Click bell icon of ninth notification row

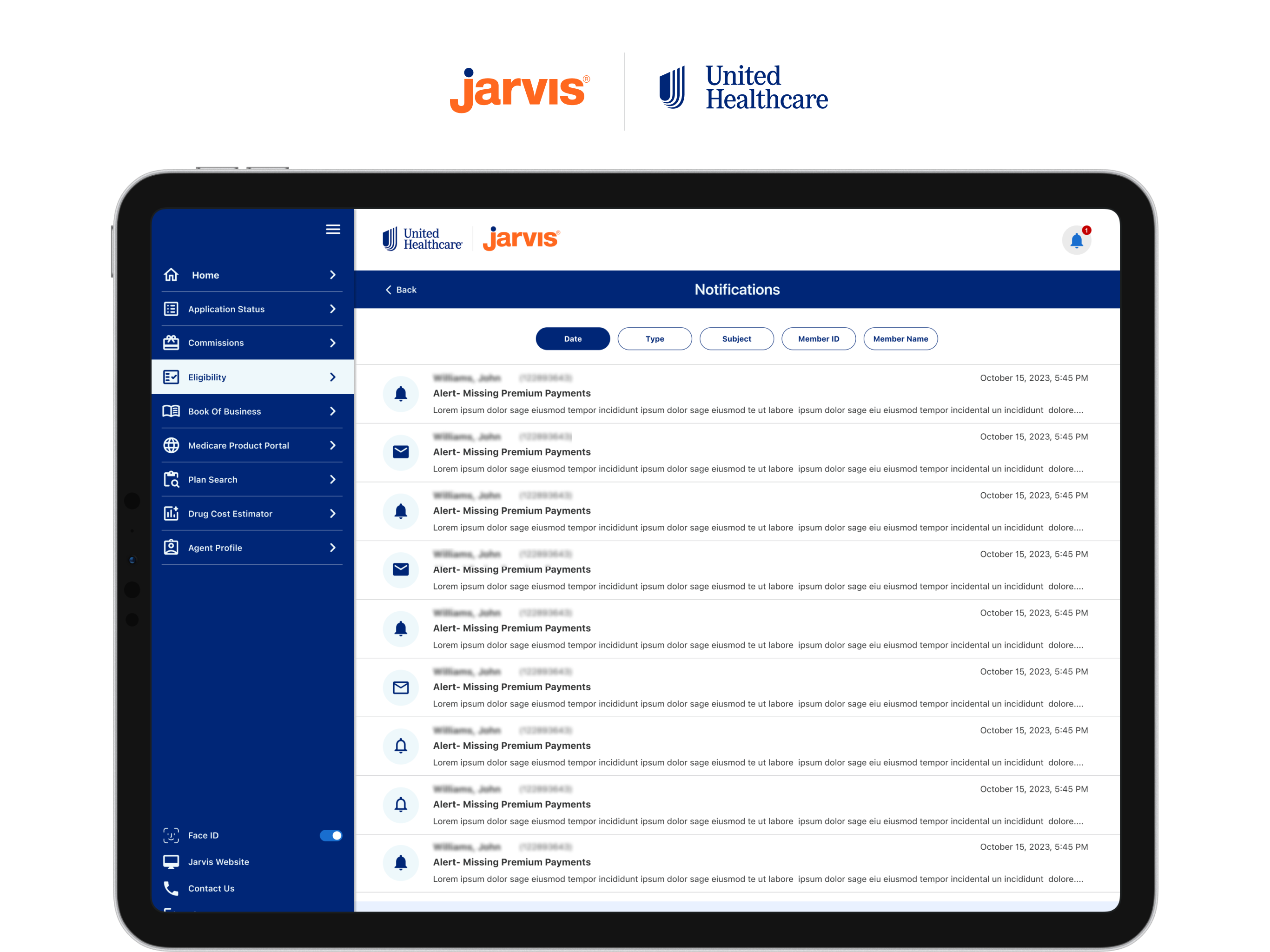coord(401,862)
